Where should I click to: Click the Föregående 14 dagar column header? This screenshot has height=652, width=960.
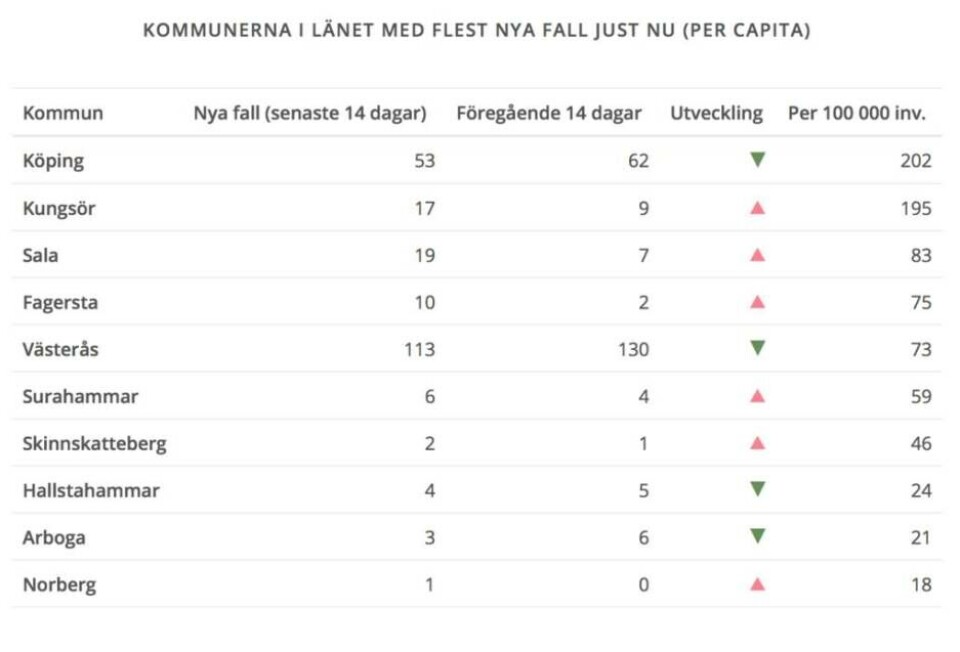coord(549,113)
